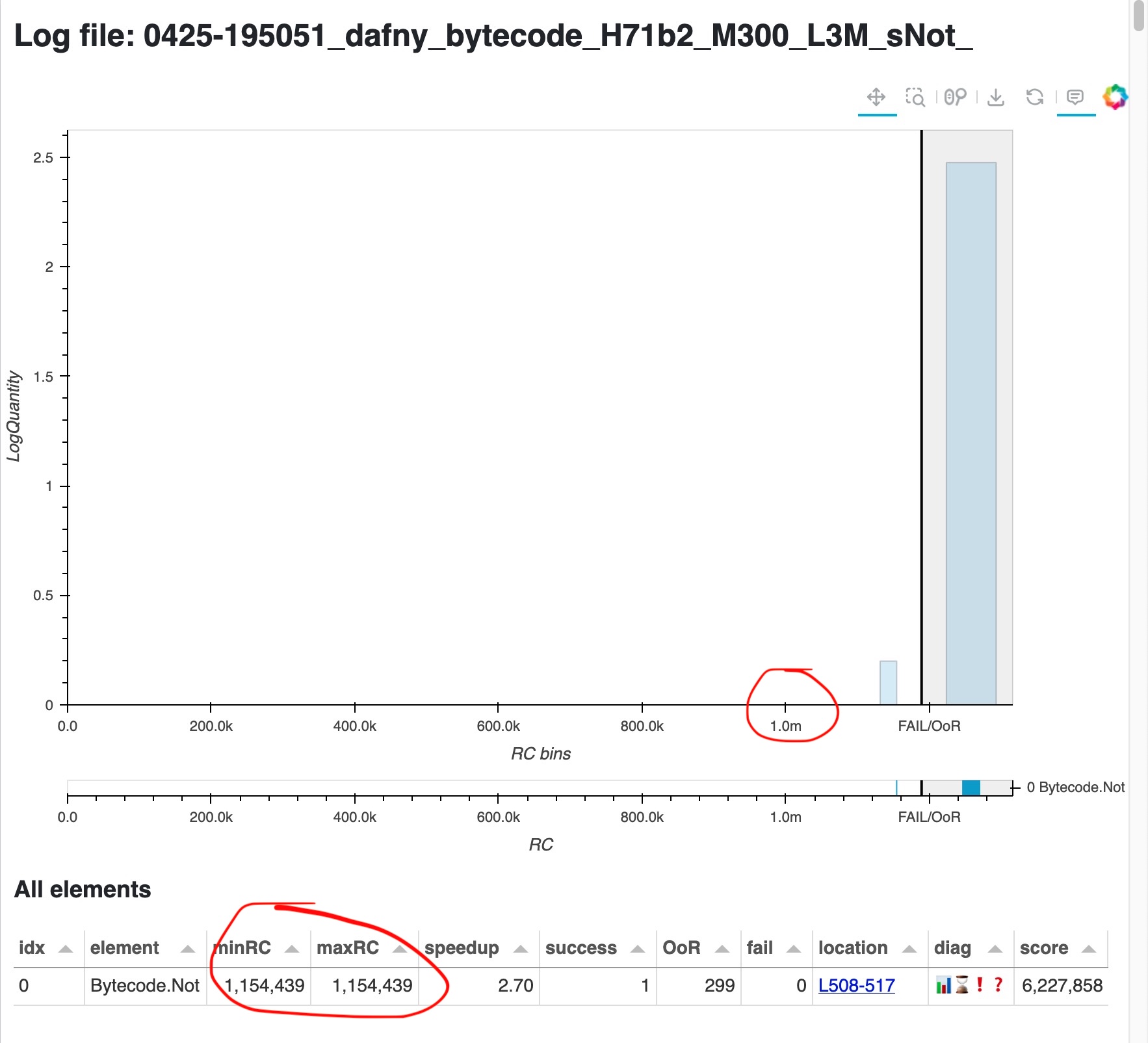Click the blue OoR block in RC strip
The width and height of the screenshot is (1148, 1043).
coord(971,787)
